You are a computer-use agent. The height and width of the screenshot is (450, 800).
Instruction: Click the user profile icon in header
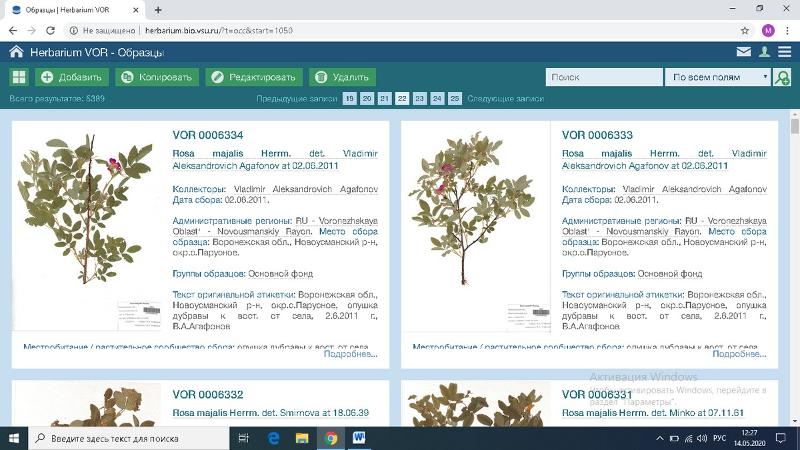764,52
